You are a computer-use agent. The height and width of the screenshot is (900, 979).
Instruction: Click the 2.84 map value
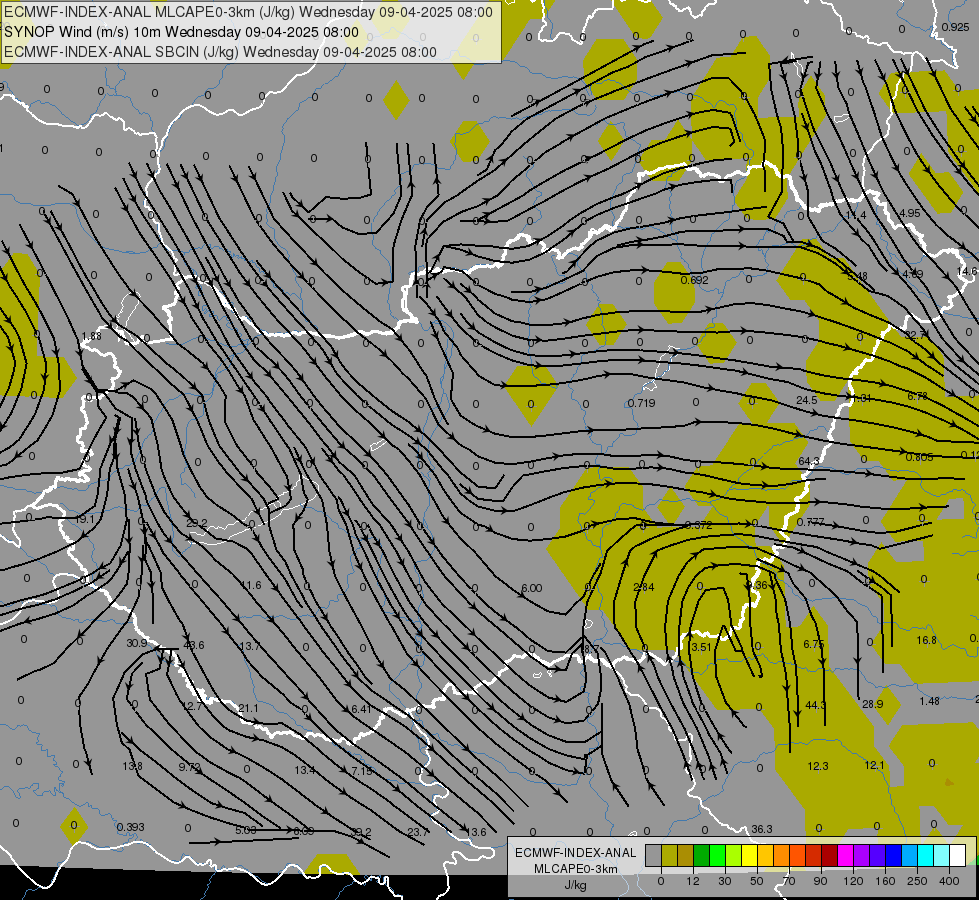coord(644,587)
